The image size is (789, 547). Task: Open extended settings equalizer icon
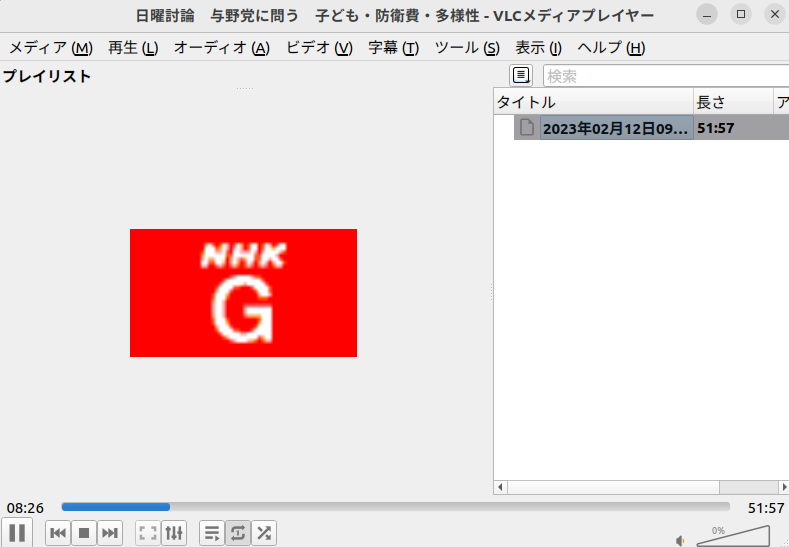click(174, 532)
